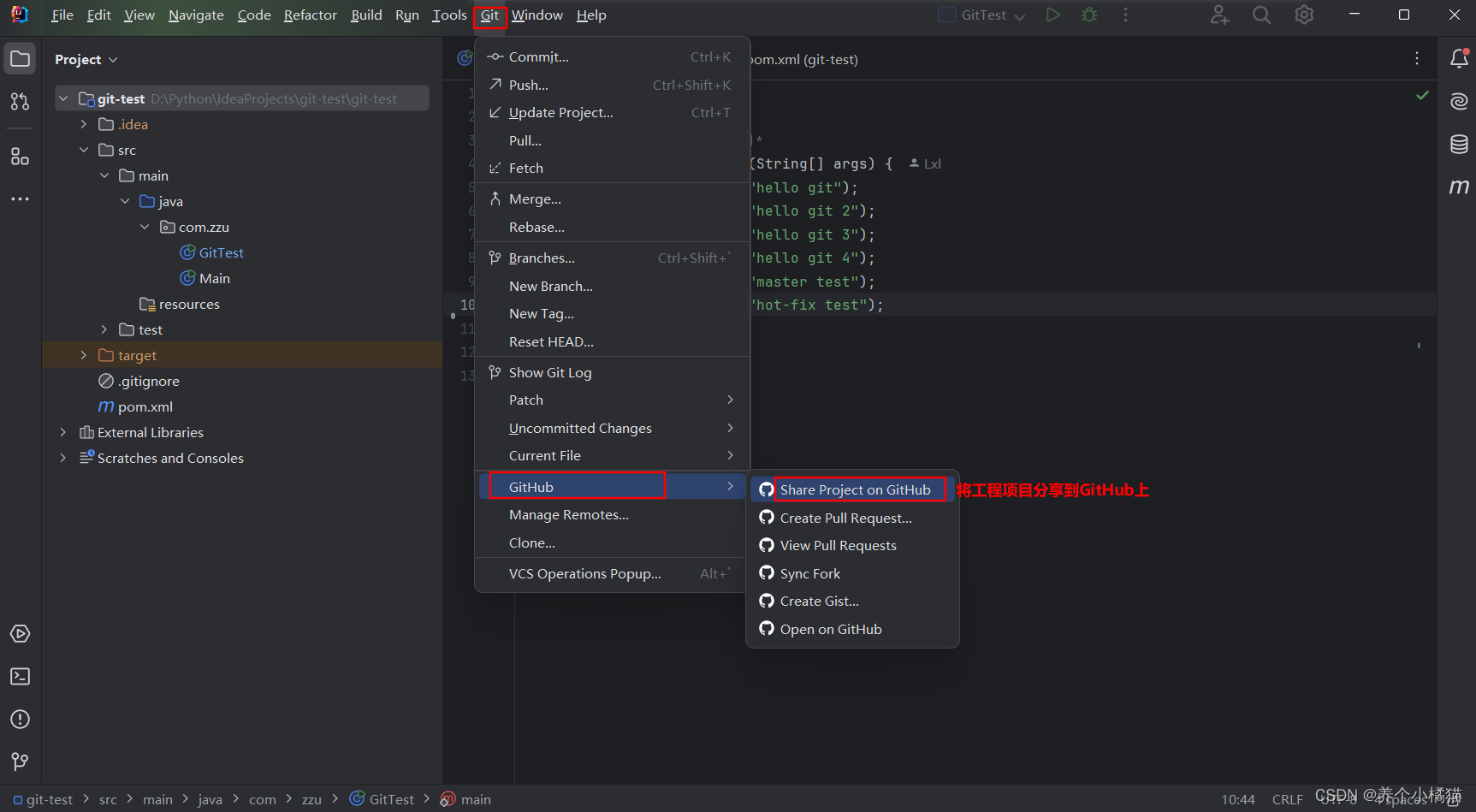
Task: Choose Push... in Git menu
Action: (612, 85)
